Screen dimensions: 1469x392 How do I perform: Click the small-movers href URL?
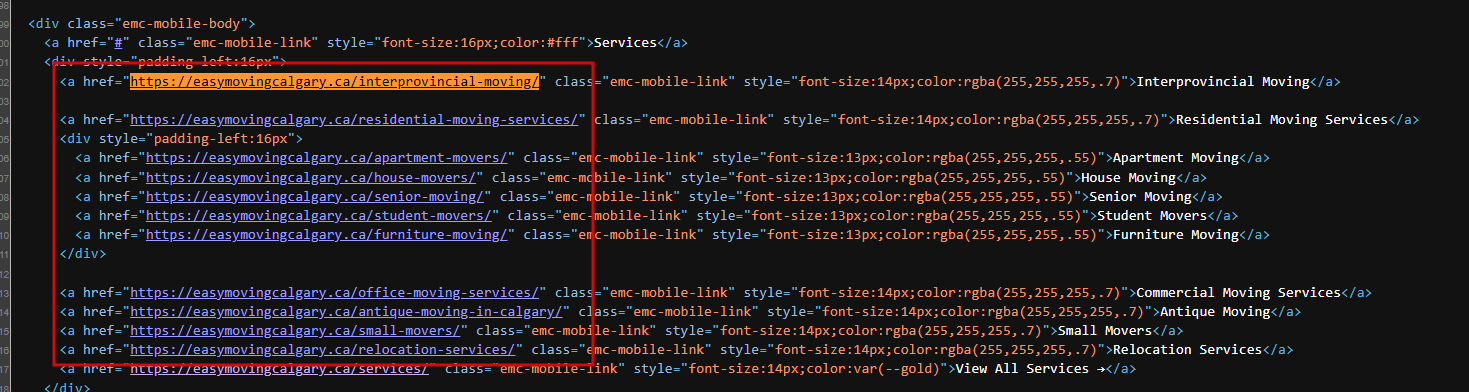(296, 330)
